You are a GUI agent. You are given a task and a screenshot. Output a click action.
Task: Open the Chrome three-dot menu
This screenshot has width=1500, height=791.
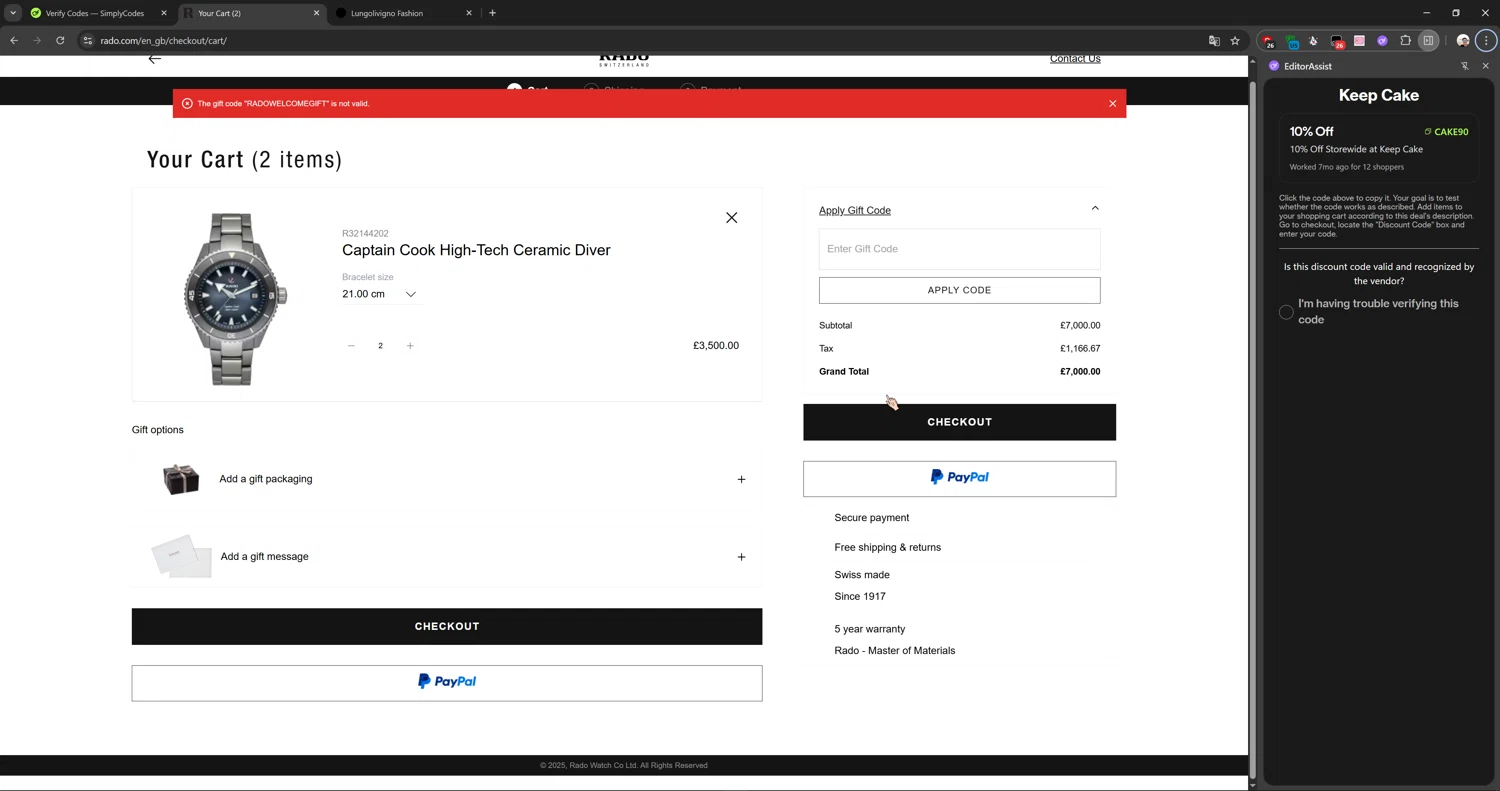(x=1486, y=41)
